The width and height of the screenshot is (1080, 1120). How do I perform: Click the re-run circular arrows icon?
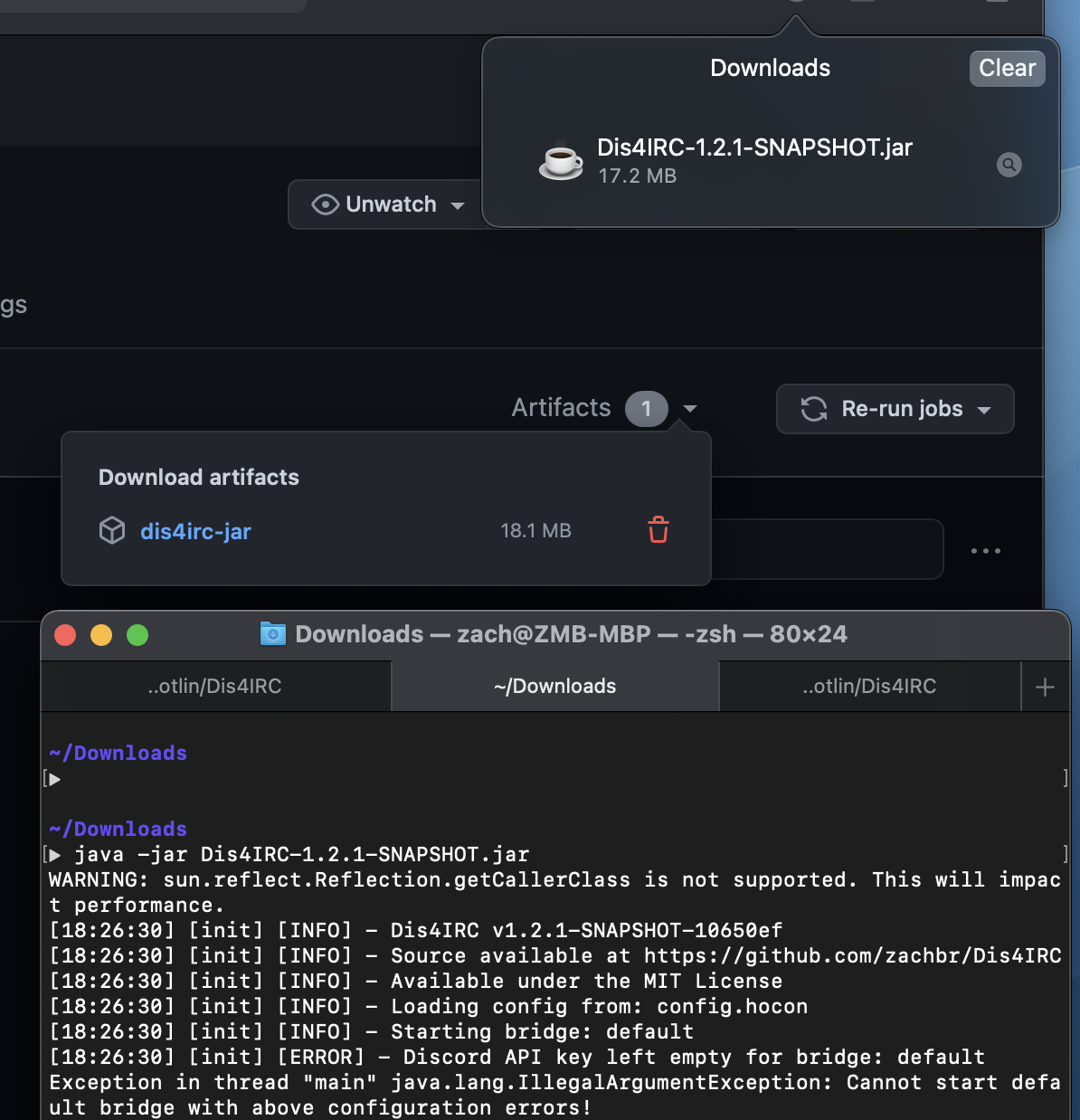pyautogui.click(x=814, y=409)
